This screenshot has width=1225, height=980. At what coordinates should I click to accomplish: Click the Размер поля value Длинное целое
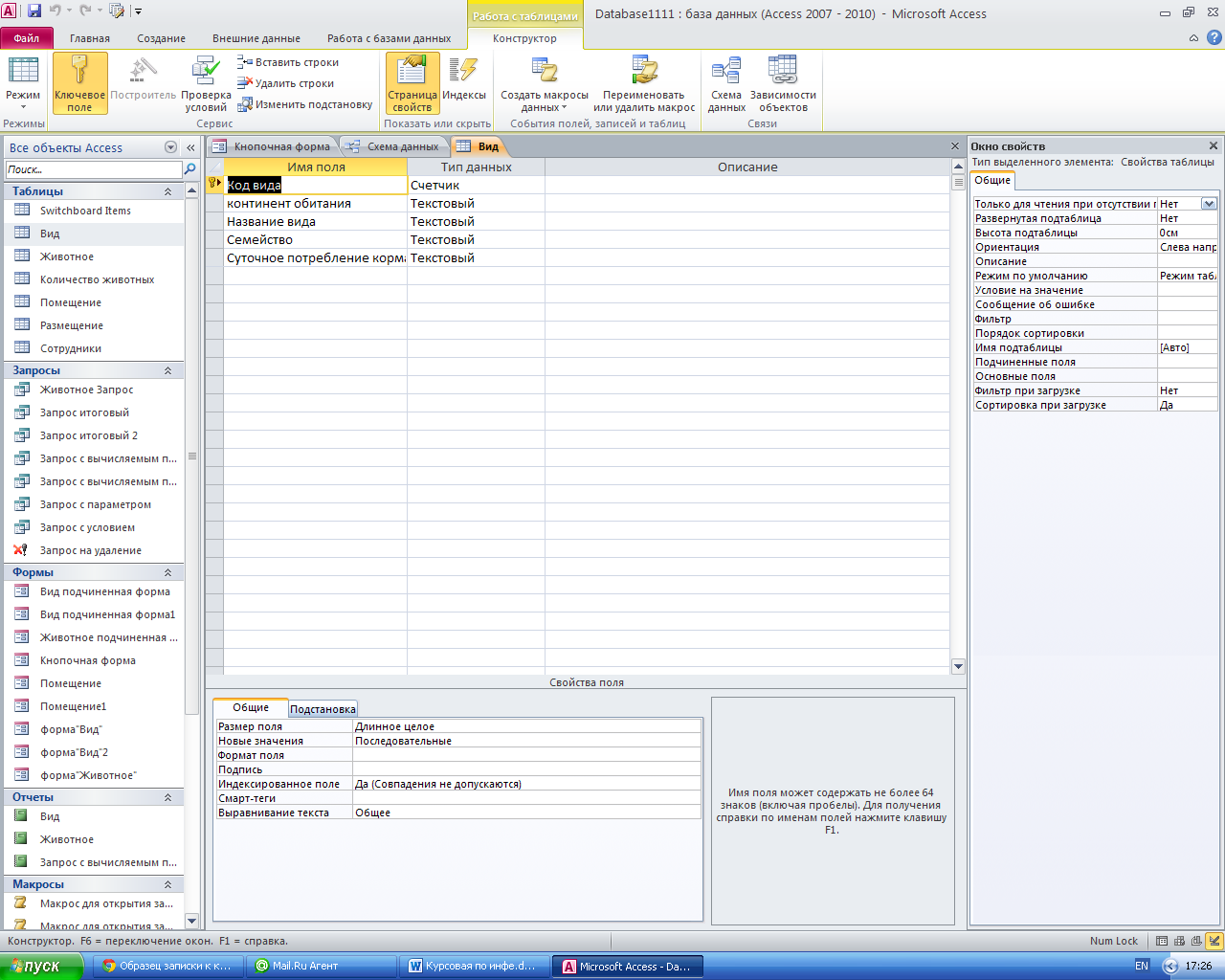527,726
